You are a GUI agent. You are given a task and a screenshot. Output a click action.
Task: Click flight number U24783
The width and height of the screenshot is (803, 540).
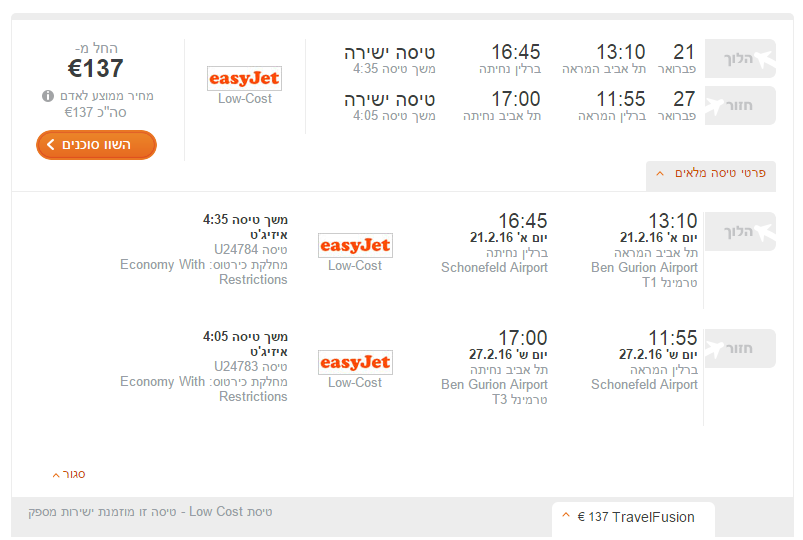point(236,366)
